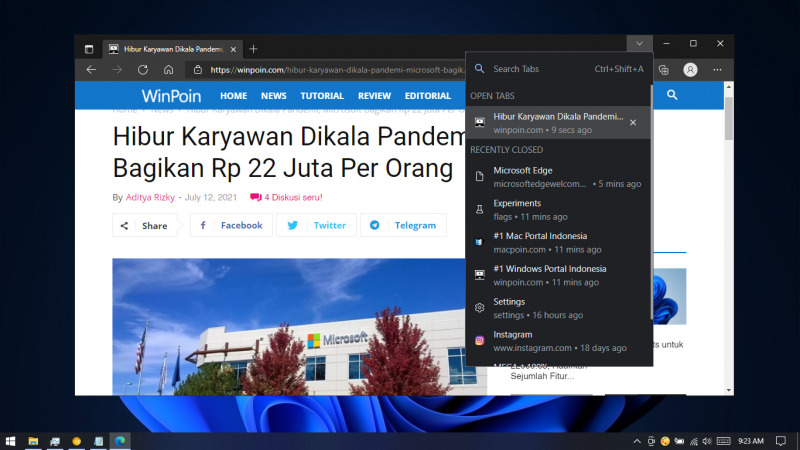Open the Windows Start menu
This screenshot has height=450, width=800.
tap(10, 441)
